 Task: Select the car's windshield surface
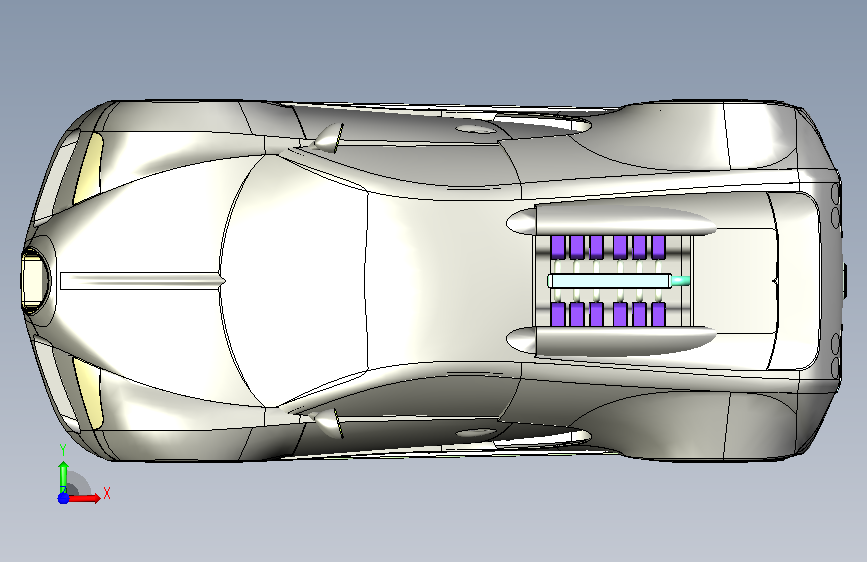coord(295,280)
